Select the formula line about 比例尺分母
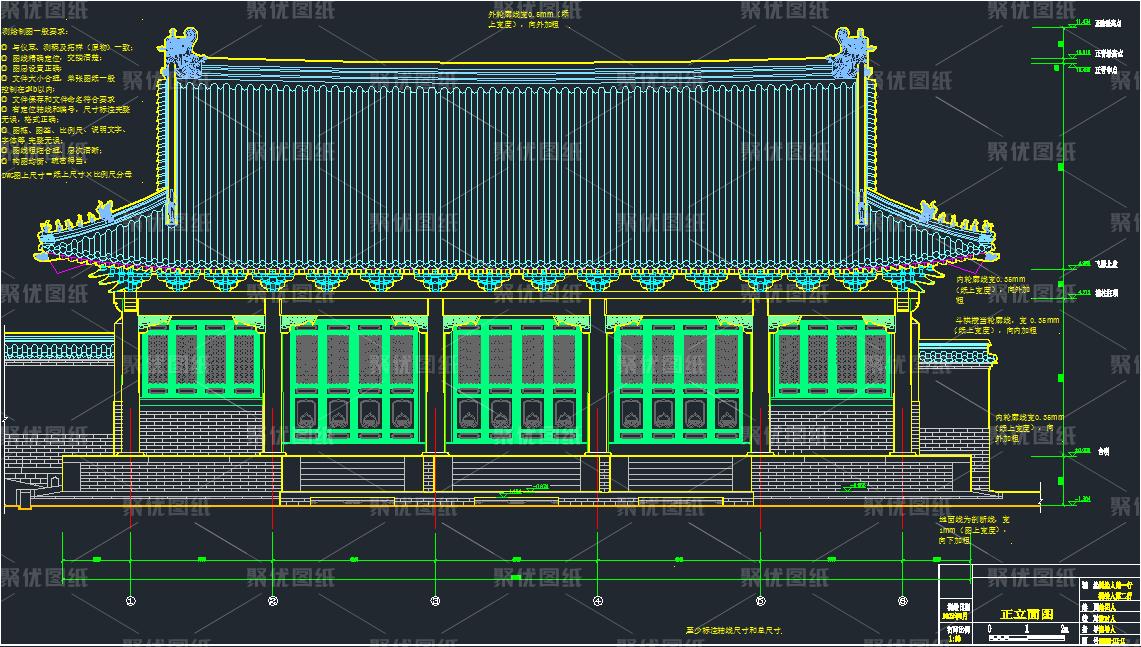This screenshot has width=1141, height=647. 67,175
